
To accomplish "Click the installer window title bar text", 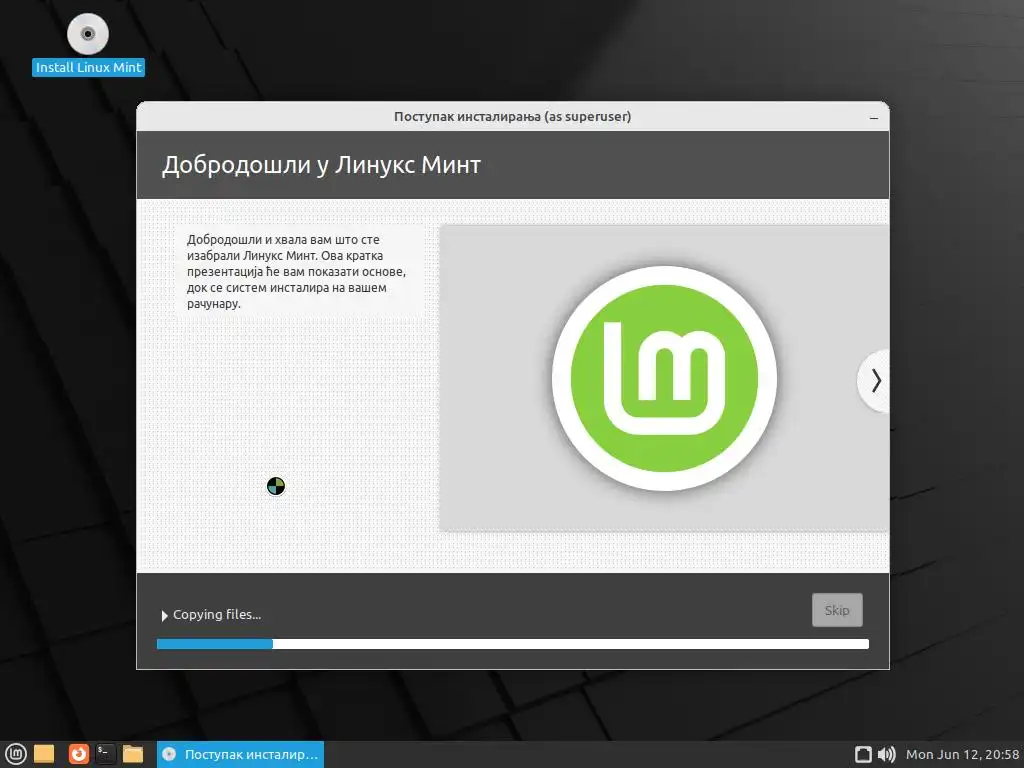I will click(513, 117).
